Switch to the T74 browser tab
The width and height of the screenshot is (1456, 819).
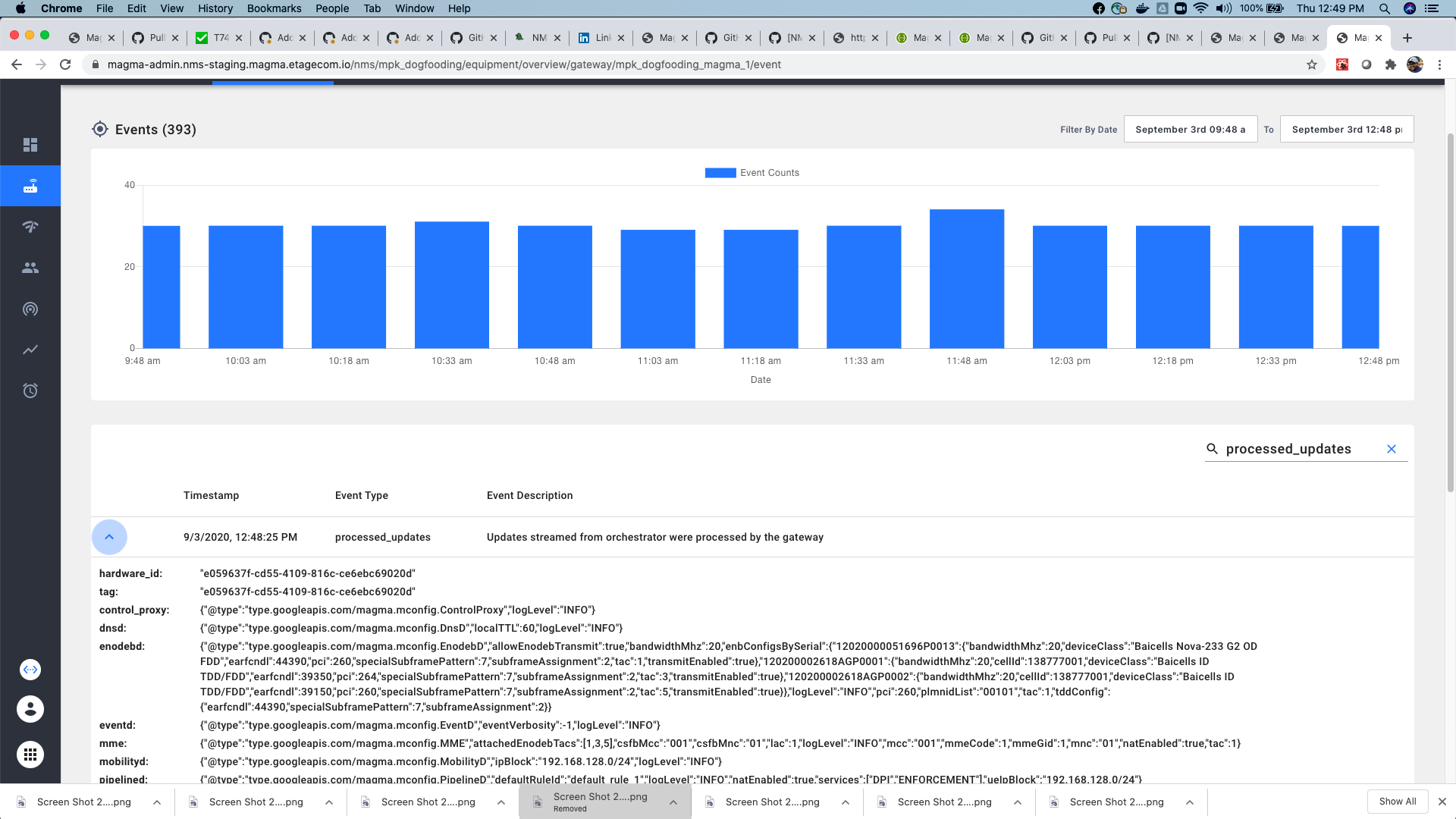click(x=218, y=37)
